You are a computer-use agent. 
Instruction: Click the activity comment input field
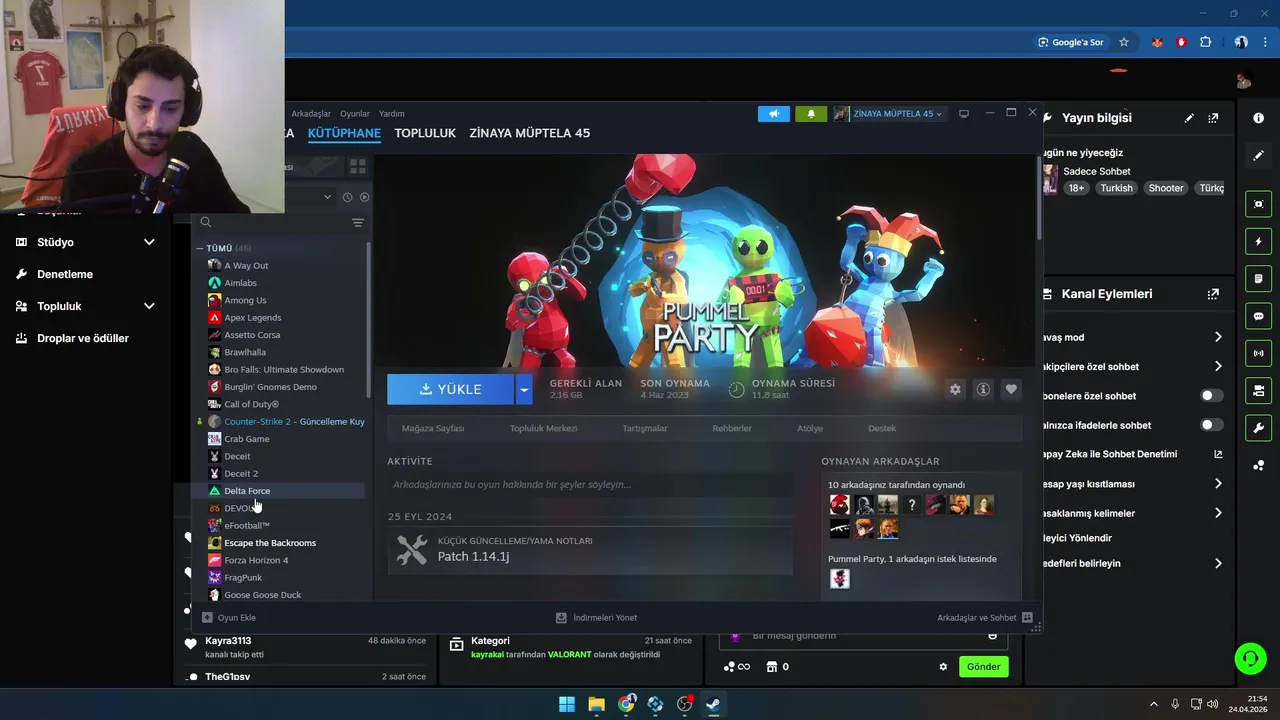click(x=590, y=485)
